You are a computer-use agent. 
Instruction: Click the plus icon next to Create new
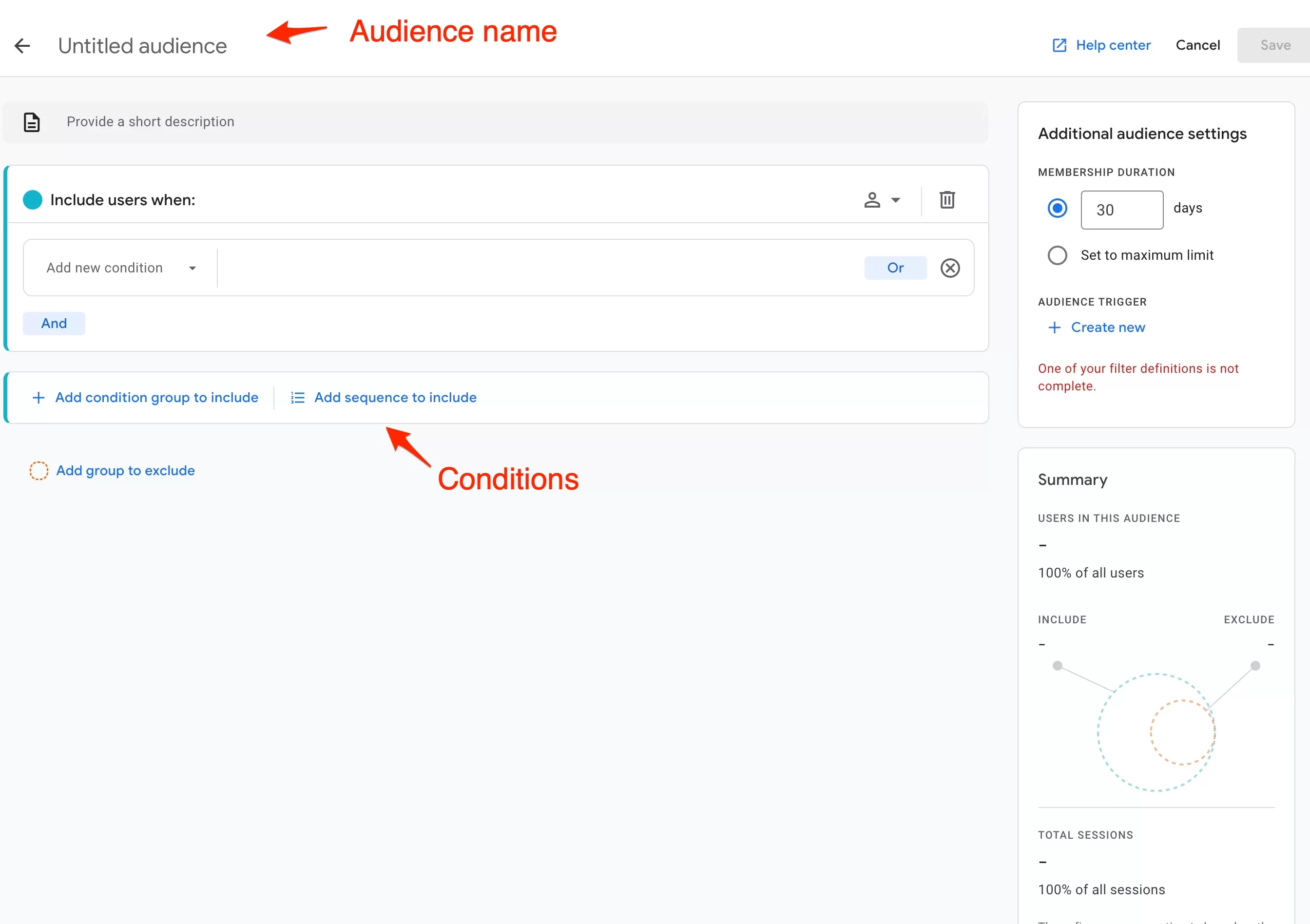1055,327
